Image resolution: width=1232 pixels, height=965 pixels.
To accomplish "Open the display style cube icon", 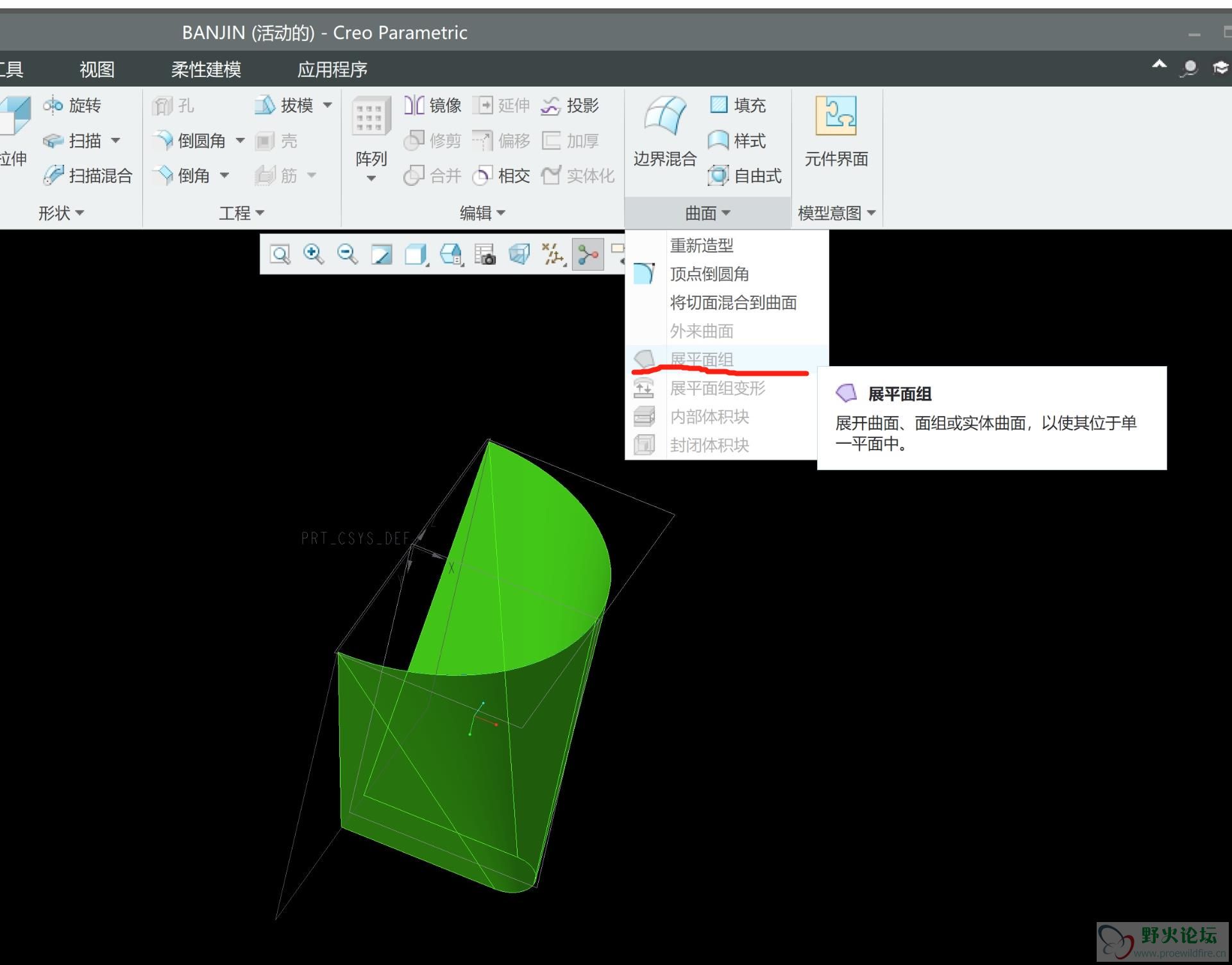I will [x=416, y=255].
